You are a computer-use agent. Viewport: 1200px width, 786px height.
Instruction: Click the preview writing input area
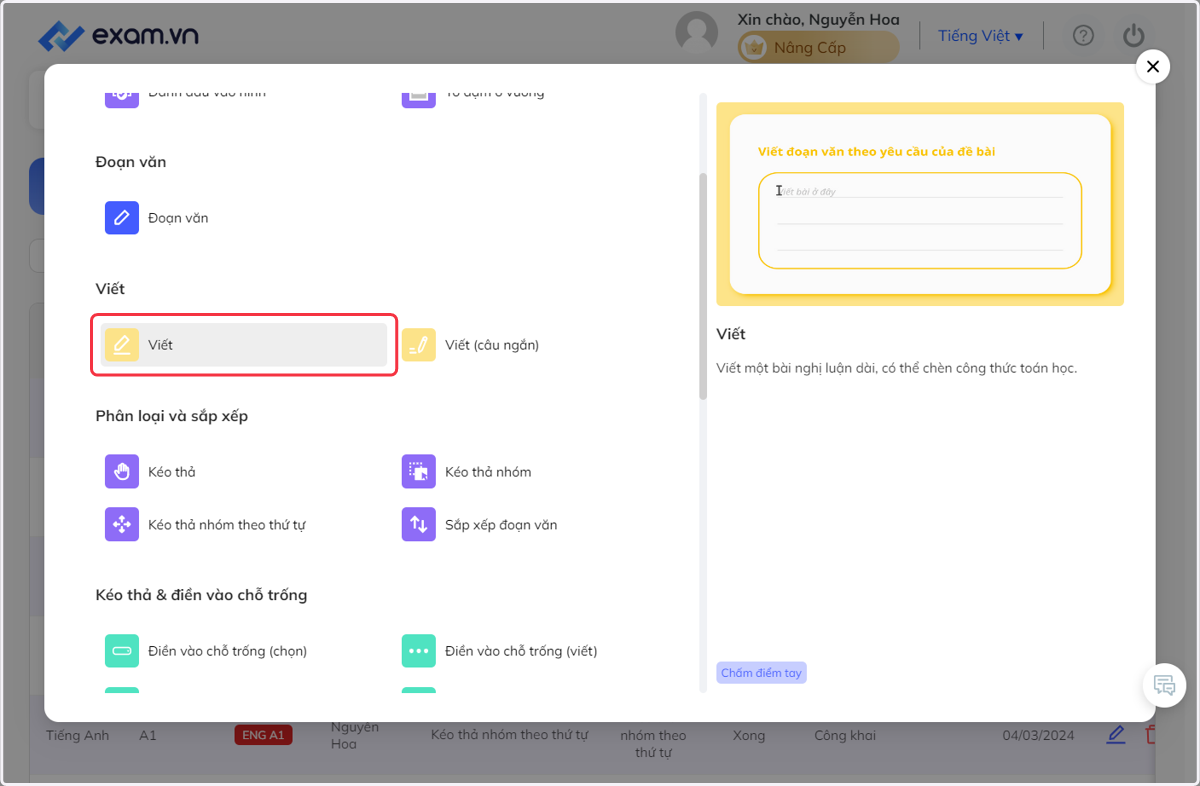point(920,220)
